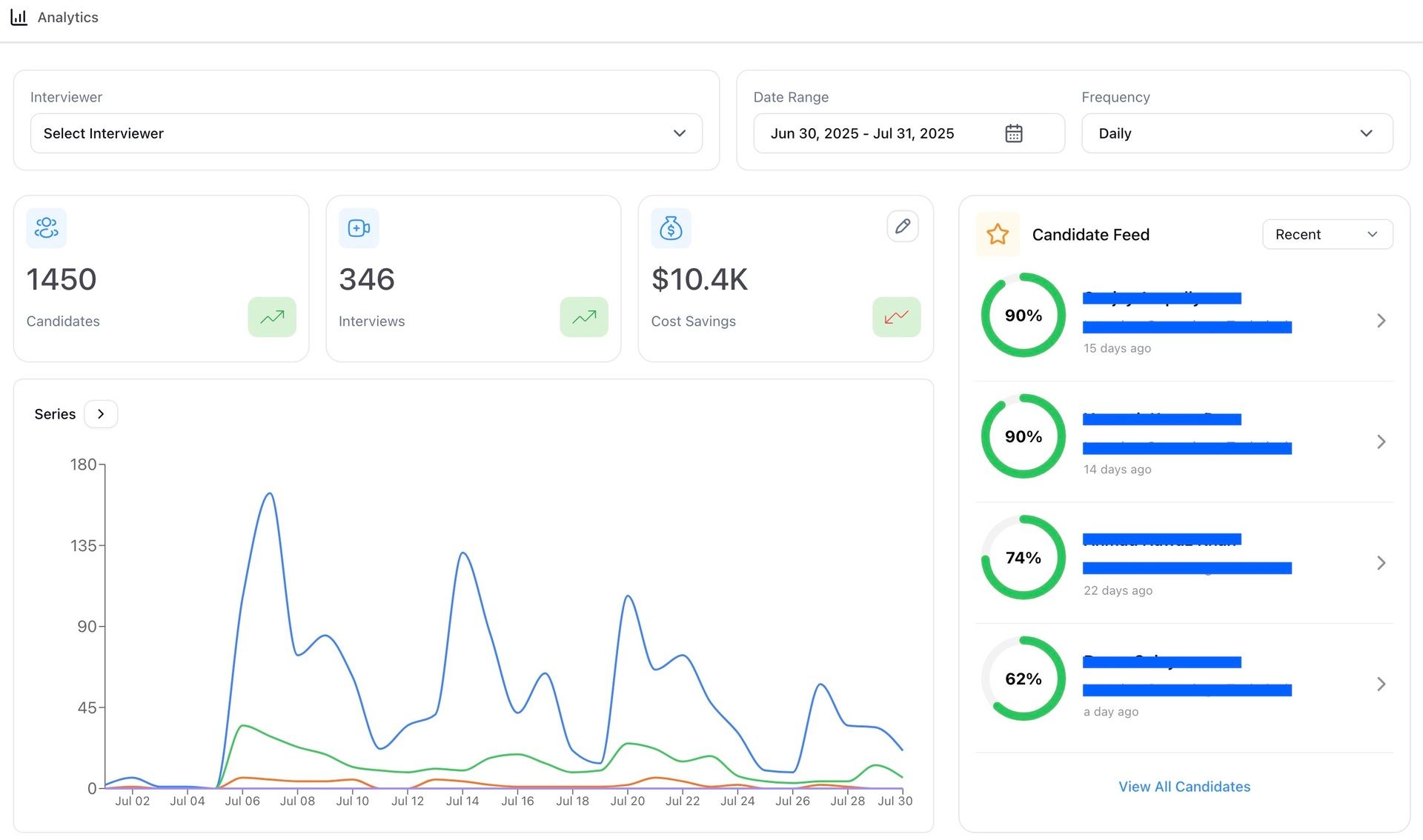The image size is (1423, 840).
Task: Open the Select Interviewer dropdown
Action: coord(366,133)
